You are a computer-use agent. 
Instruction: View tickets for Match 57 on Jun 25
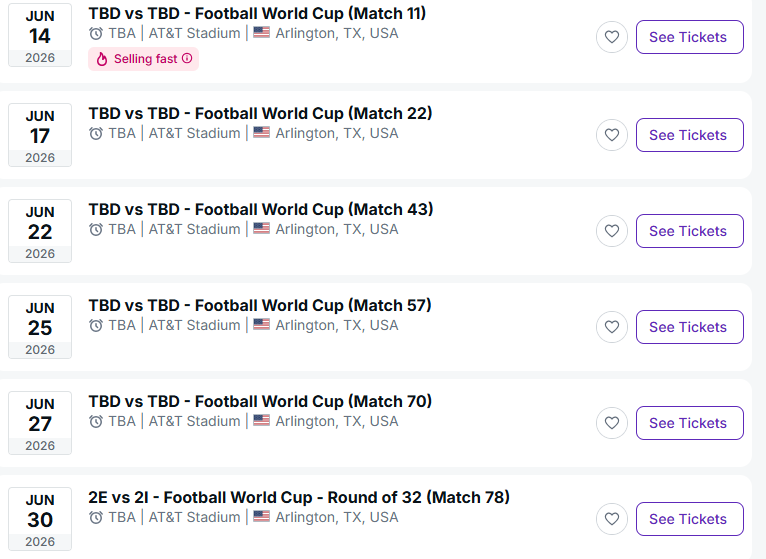[689, 327]
